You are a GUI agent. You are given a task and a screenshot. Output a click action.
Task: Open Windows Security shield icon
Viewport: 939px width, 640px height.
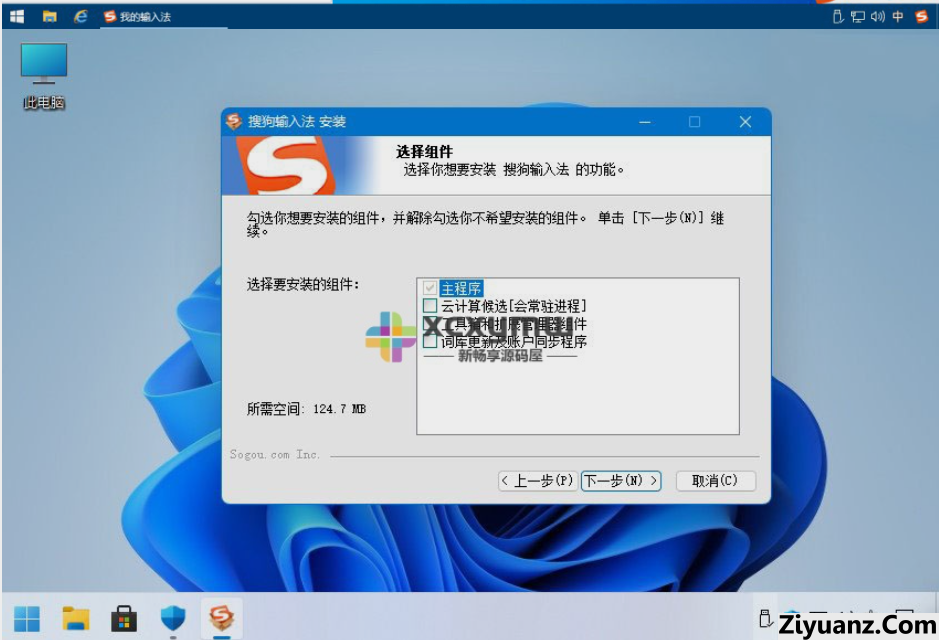click(173, 619)
